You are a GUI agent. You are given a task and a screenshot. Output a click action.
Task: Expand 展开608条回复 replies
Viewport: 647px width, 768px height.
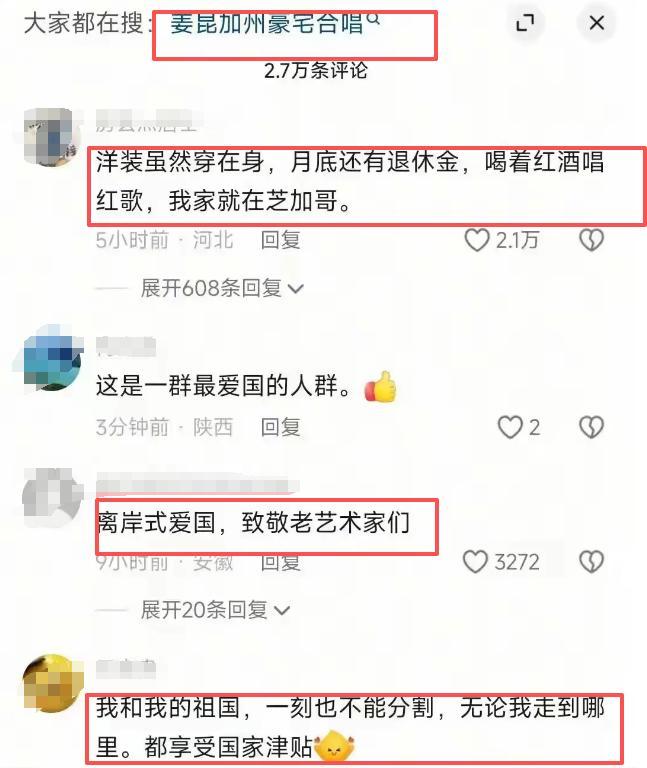tap(222, 288)
